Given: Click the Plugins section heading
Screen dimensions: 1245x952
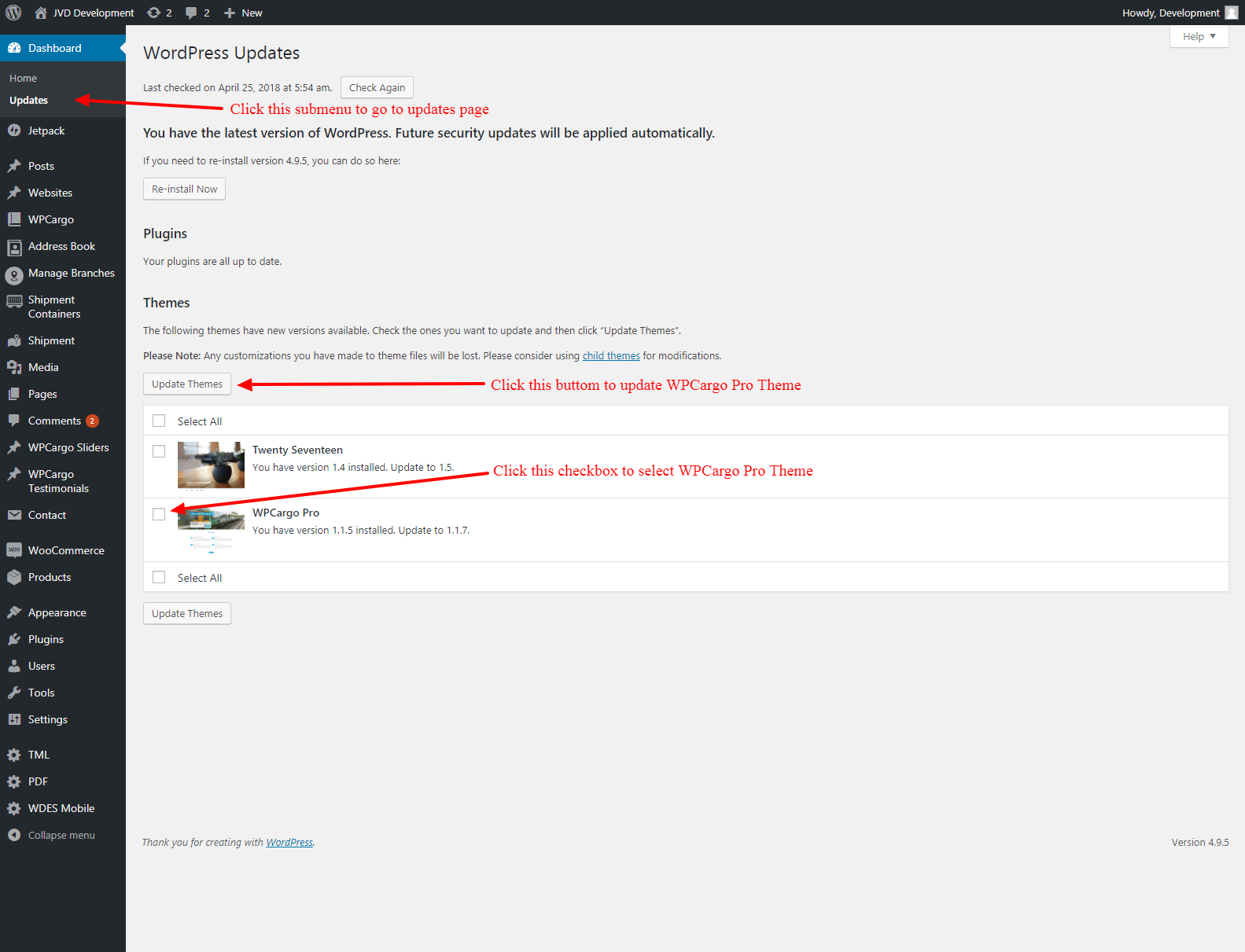Looking at the screenshot, I should click(x=165, y=233).
